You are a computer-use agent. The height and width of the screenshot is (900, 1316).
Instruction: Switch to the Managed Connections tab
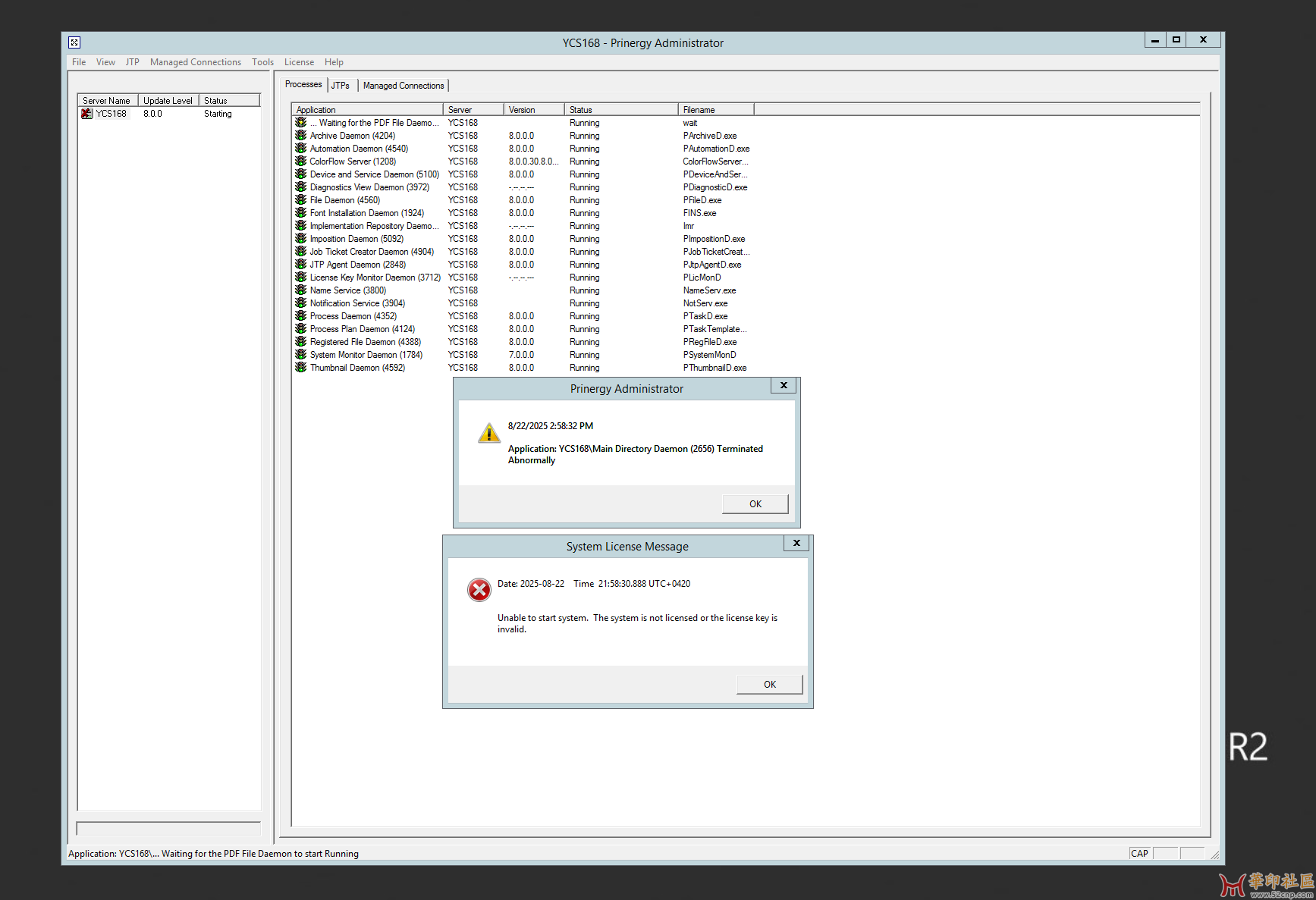tap(404, 86)
